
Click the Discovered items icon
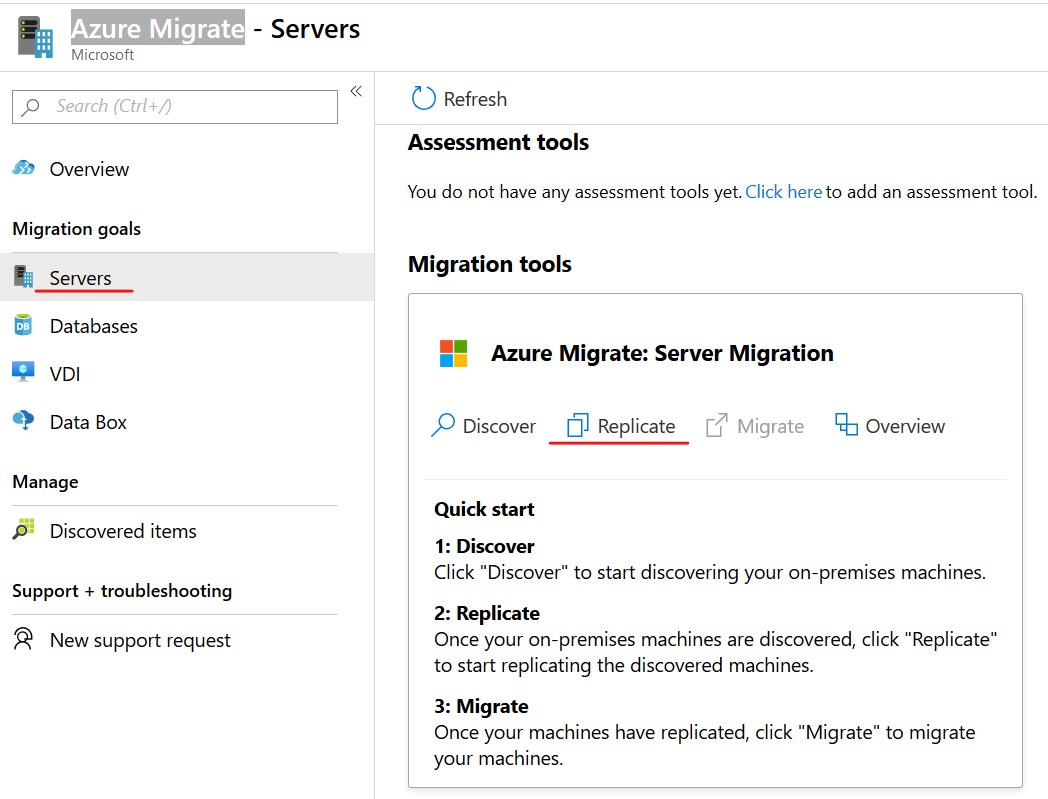[23, 530]
